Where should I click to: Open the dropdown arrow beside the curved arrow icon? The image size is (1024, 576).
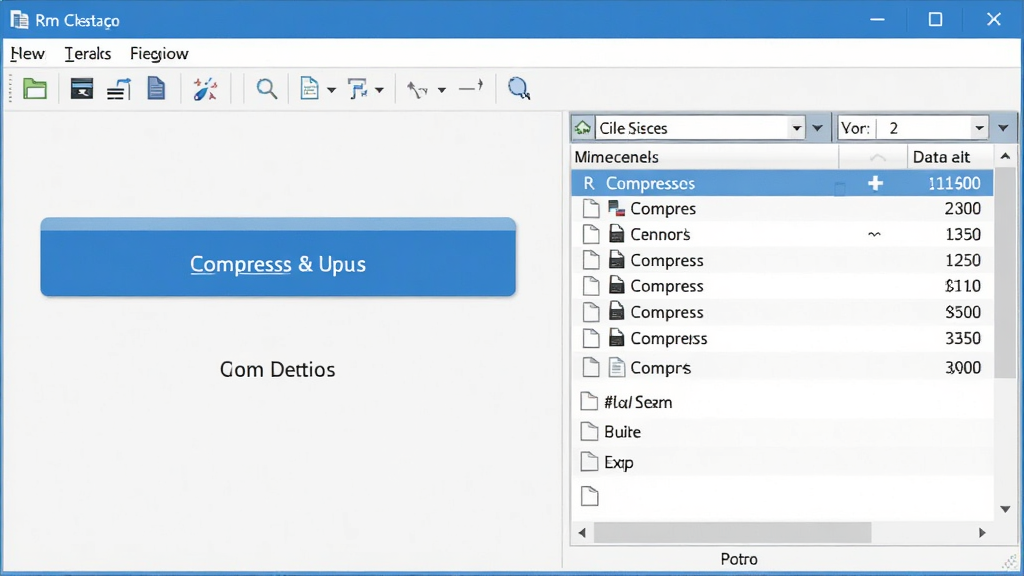(x=441, y=90)
